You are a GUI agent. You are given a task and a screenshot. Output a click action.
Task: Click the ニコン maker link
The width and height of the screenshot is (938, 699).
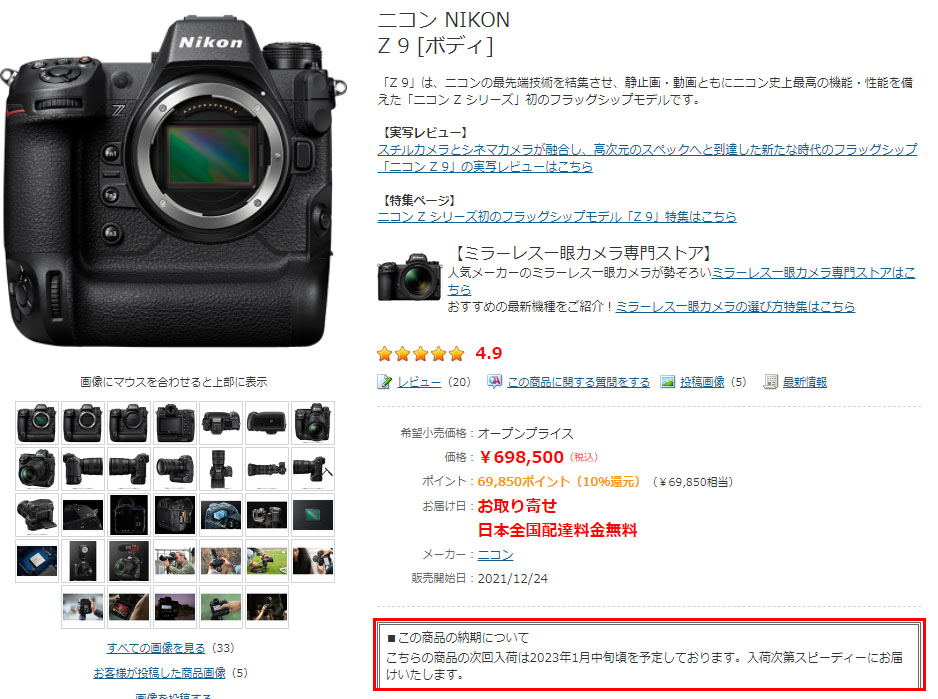click(495, 555)
